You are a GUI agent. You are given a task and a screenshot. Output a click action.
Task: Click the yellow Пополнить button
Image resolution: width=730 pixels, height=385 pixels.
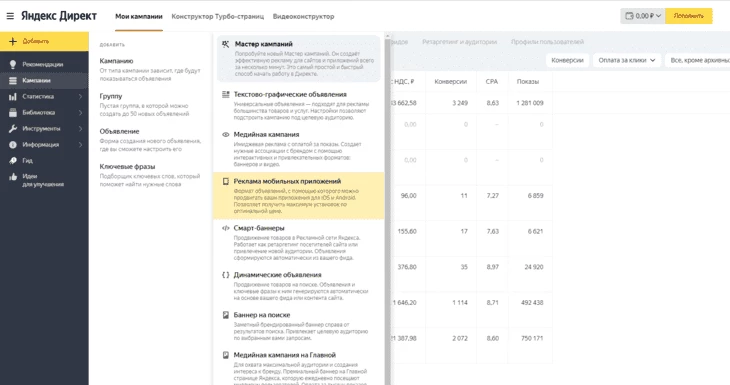pos(689,16)
